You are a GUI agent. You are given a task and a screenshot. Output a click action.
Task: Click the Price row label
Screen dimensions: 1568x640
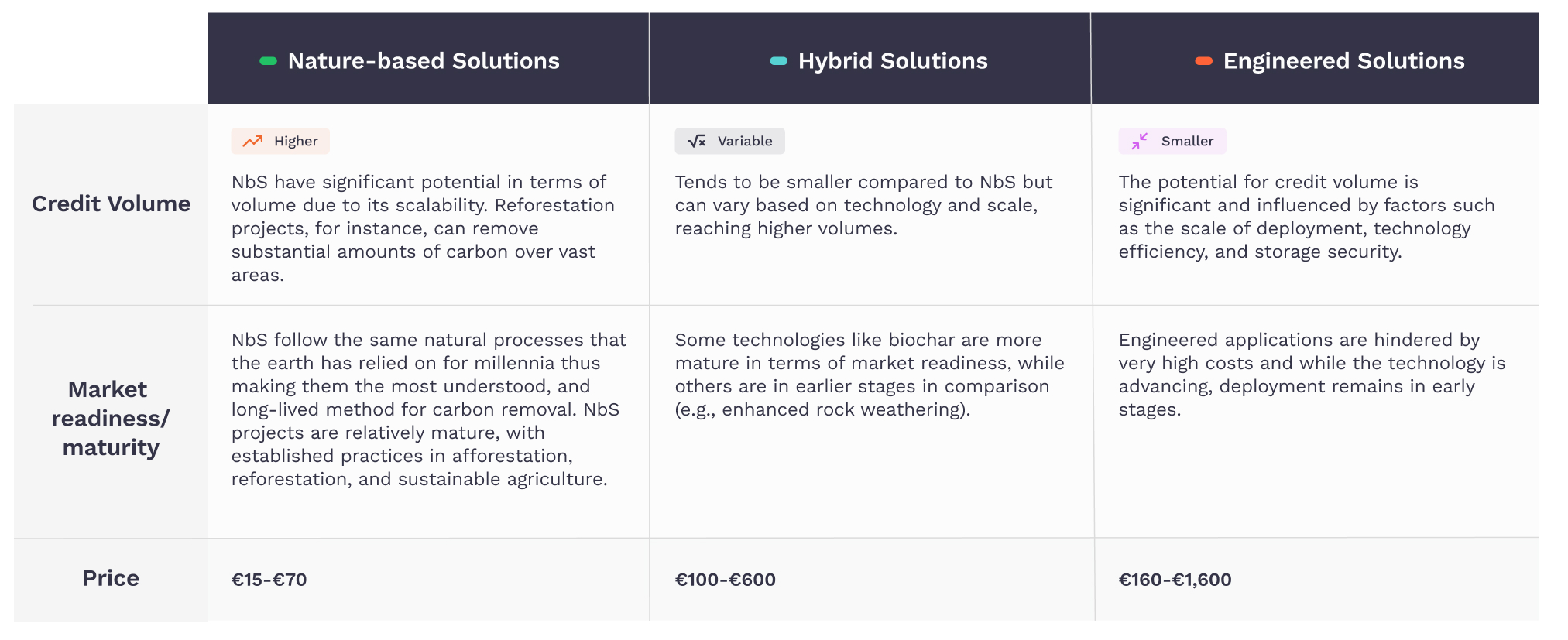pyautogui.click(x=111, y=578)
